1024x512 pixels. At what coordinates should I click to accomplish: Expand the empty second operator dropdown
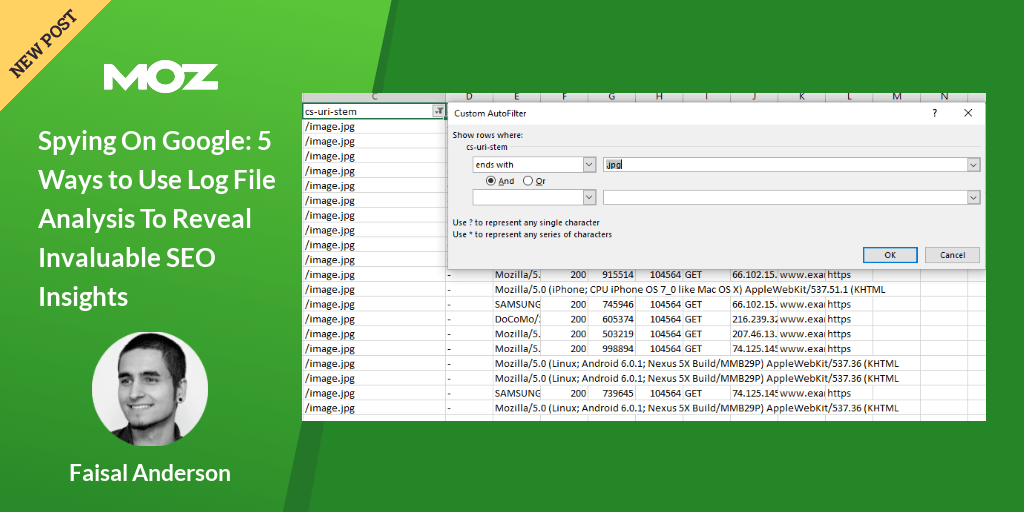(590, 197)
